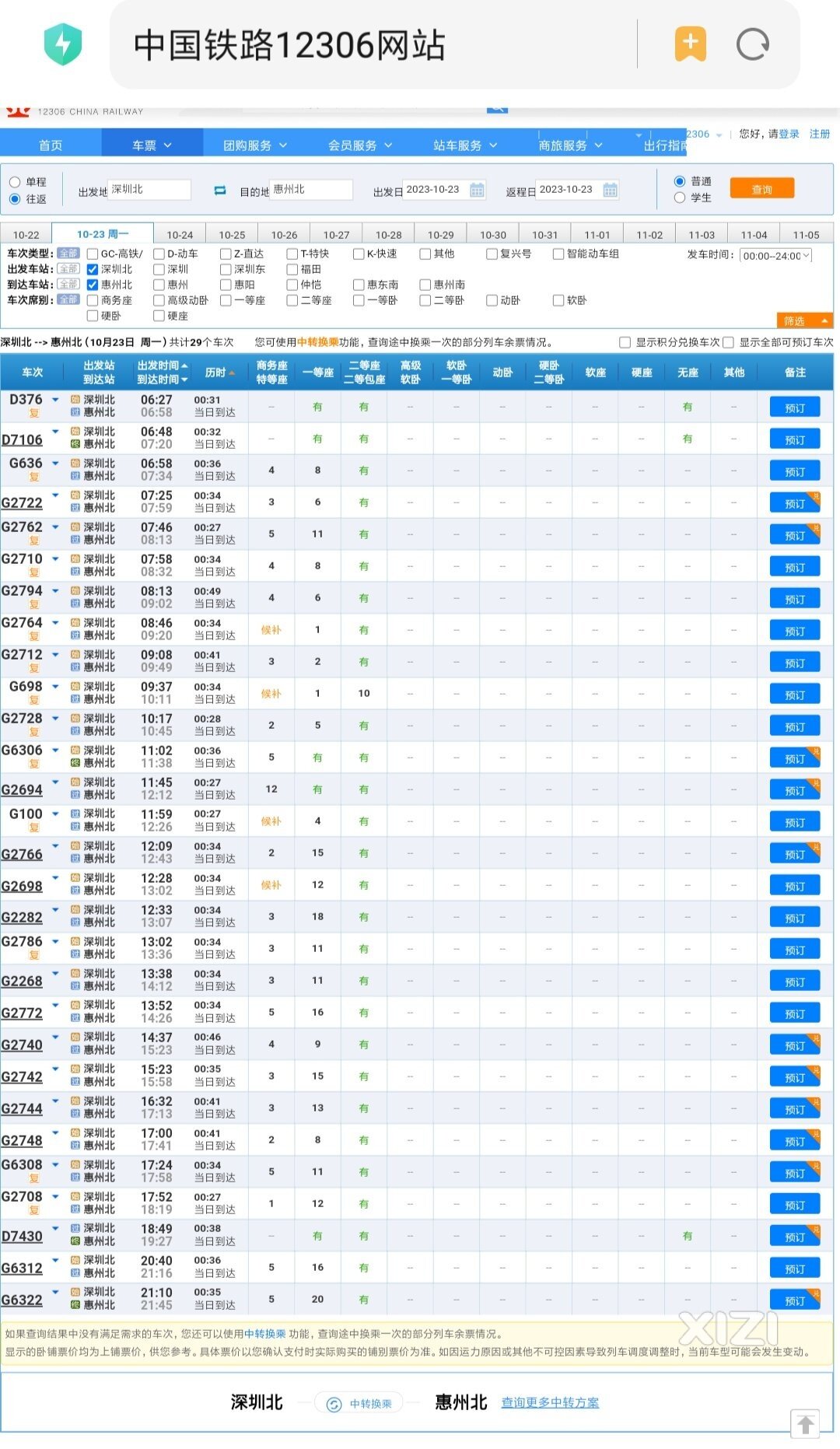This screenshot has width=840, height=1449.
Task: Open the 会员服务 menu
Action: [360, 145]
